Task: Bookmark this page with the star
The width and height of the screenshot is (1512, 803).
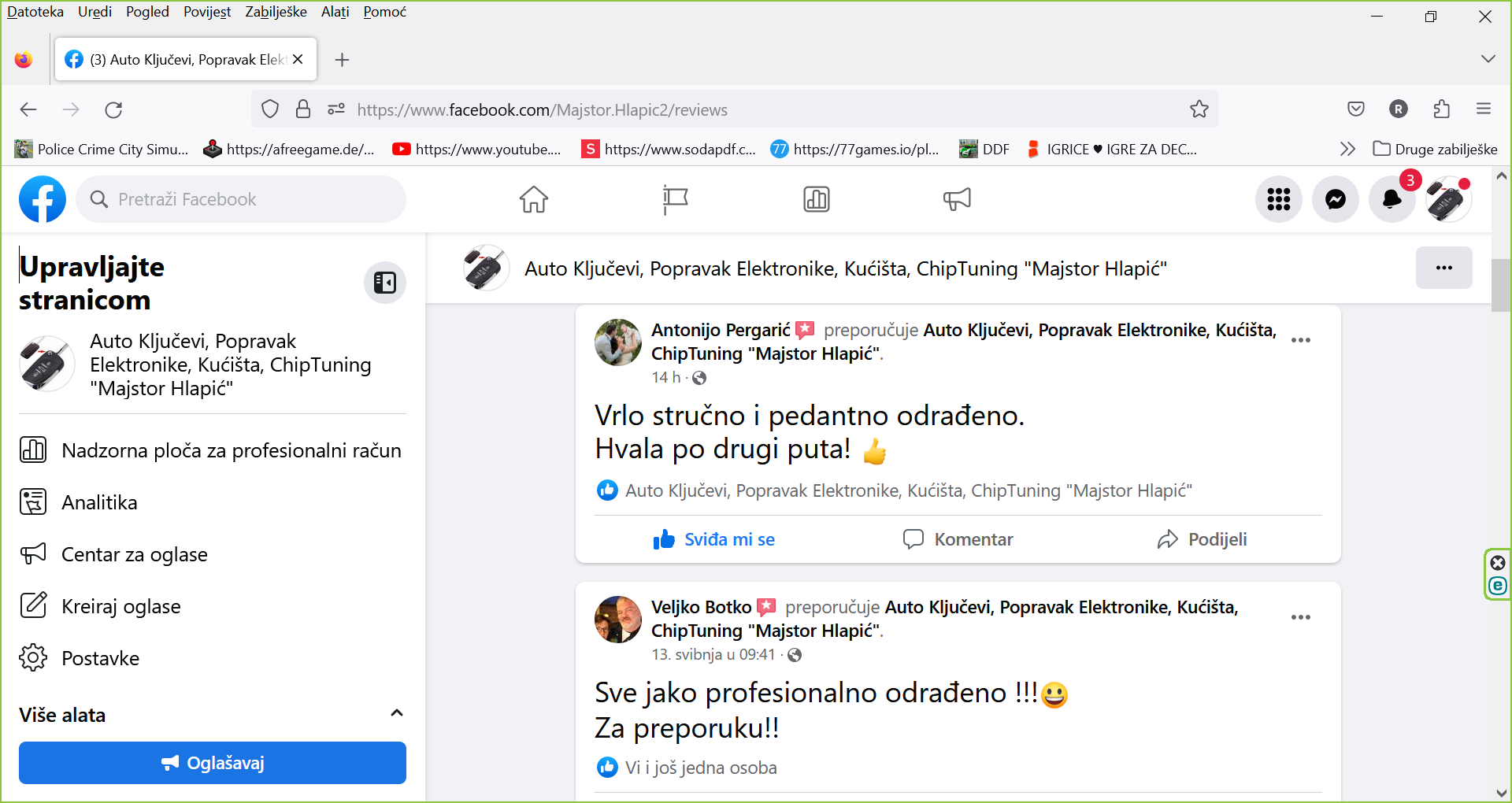Action: (1199, 109)
